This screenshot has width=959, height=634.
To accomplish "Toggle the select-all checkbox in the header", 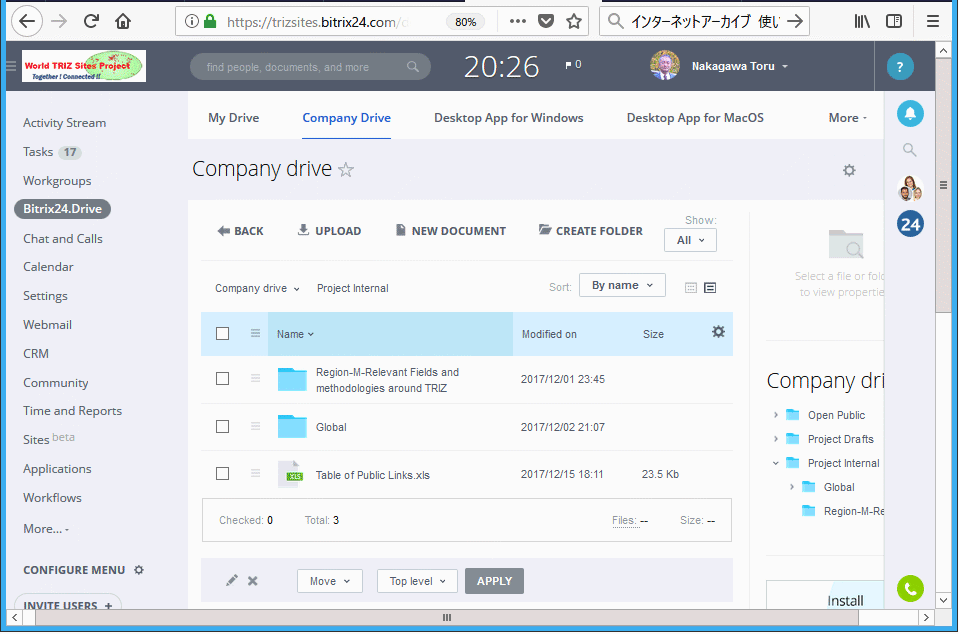I will click(223, 334).
